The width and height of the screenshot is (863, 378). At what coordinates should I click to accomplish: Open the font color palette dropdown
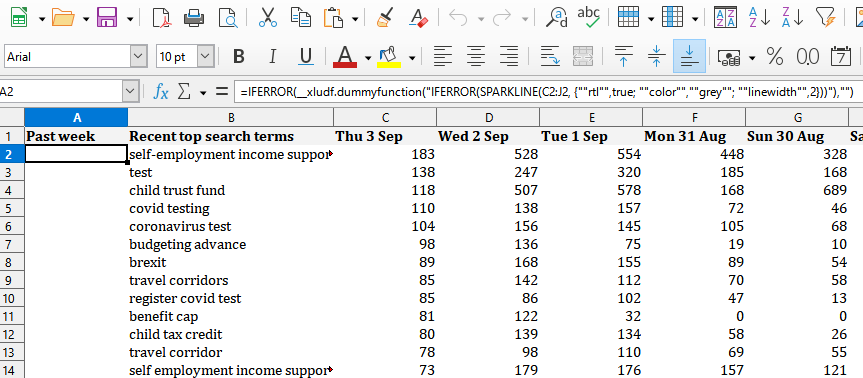pyautogui.click(x=368, y=57)
